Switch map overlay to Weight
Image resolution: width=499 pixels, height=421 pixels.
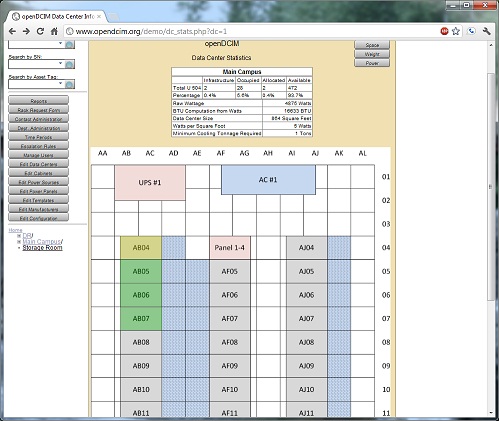pos(372,54)
